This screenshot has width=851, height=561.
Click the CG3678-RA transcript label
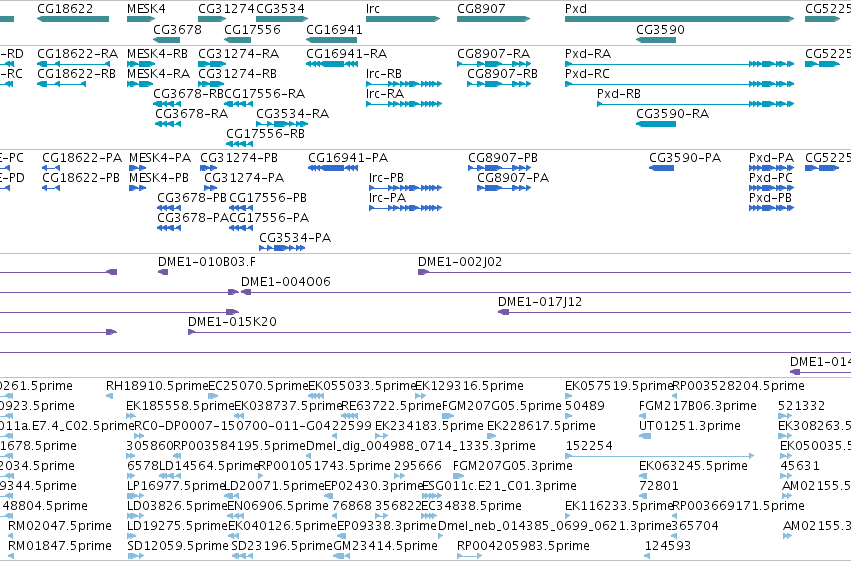[x=192, y=114]
